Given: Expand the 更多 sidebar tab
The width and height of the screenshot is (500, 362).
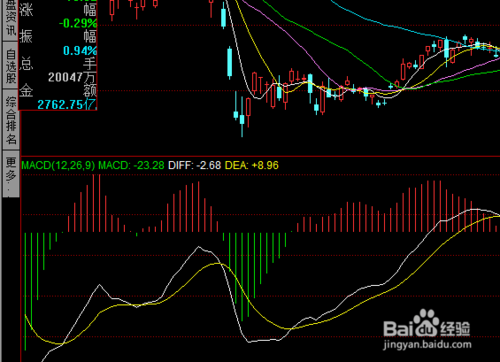Looking at the screenshot, I should click(11, 174).
